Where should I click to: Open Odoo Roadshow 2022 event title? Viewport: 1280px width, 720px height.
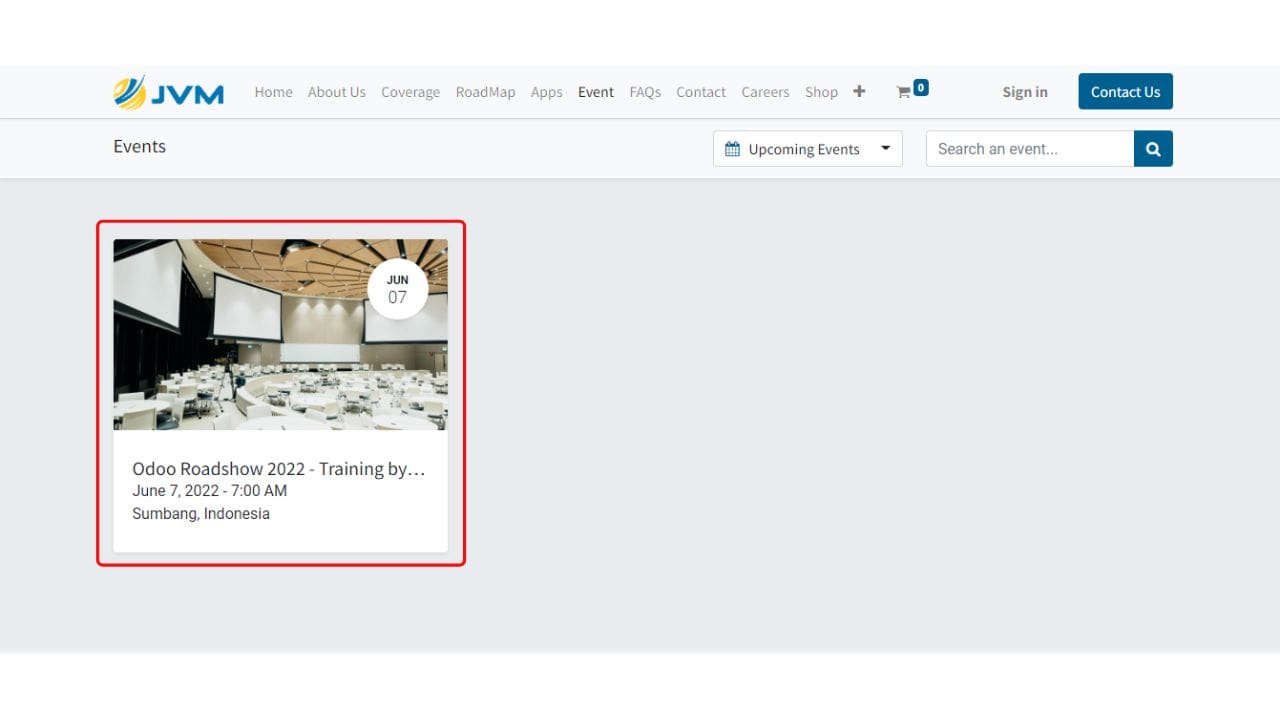point(279,469)
